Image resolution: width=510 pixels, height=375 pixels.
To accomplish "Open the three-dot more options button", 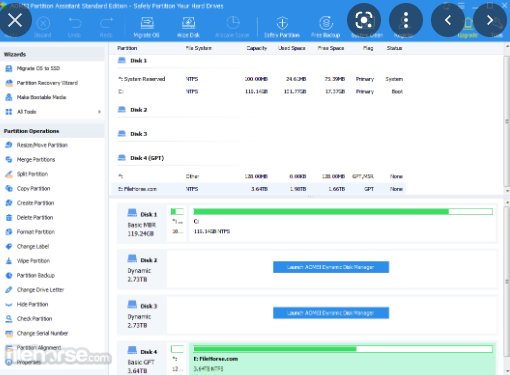I will pos(406,20).
